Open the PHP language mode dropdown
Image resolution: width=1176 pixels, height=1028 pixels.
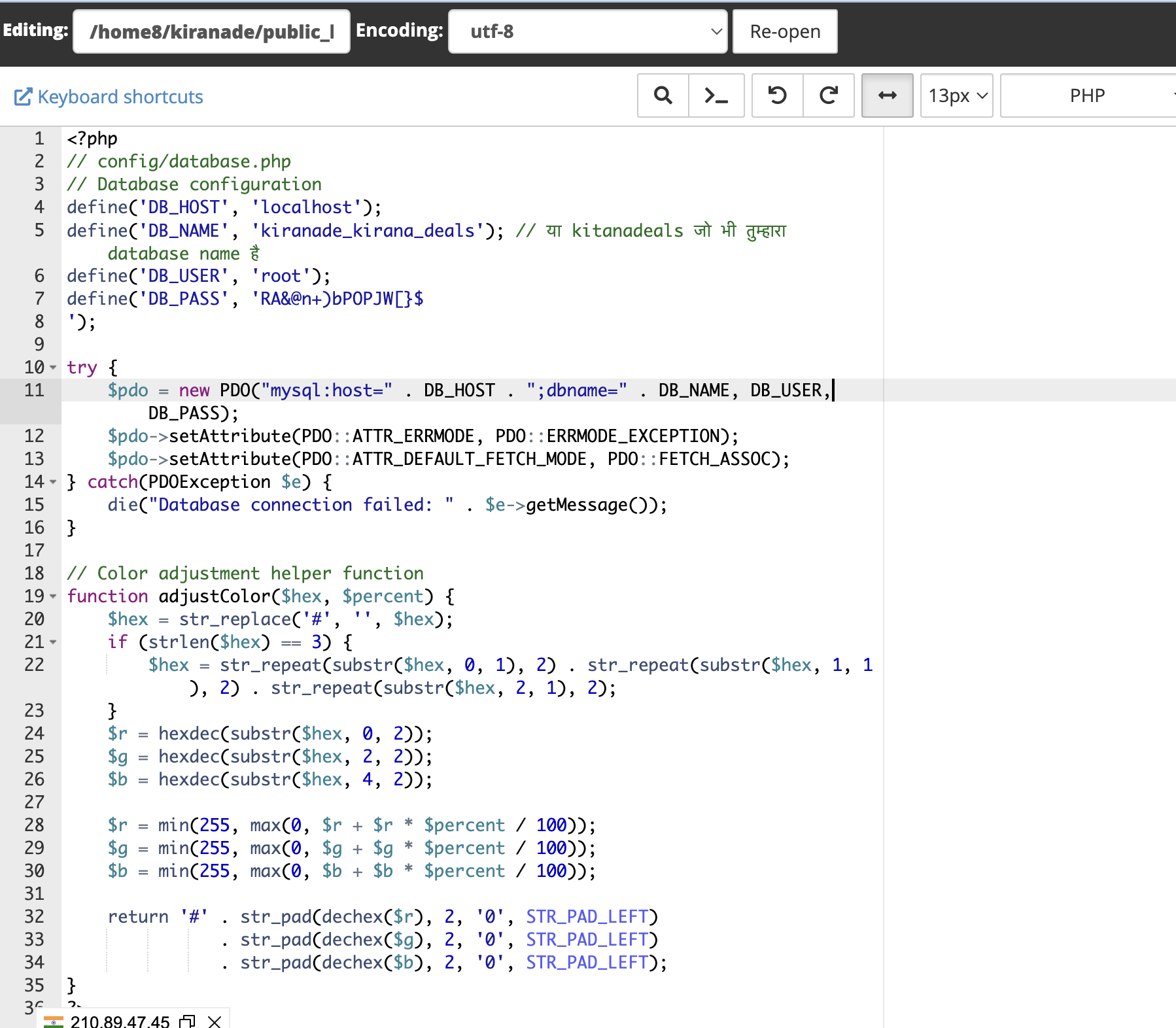coord(1088,95)
